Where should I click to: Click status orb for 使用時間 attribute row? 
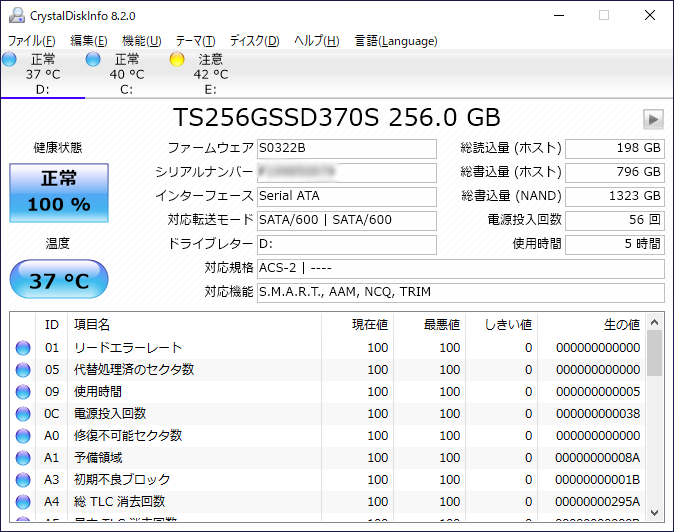23,391
